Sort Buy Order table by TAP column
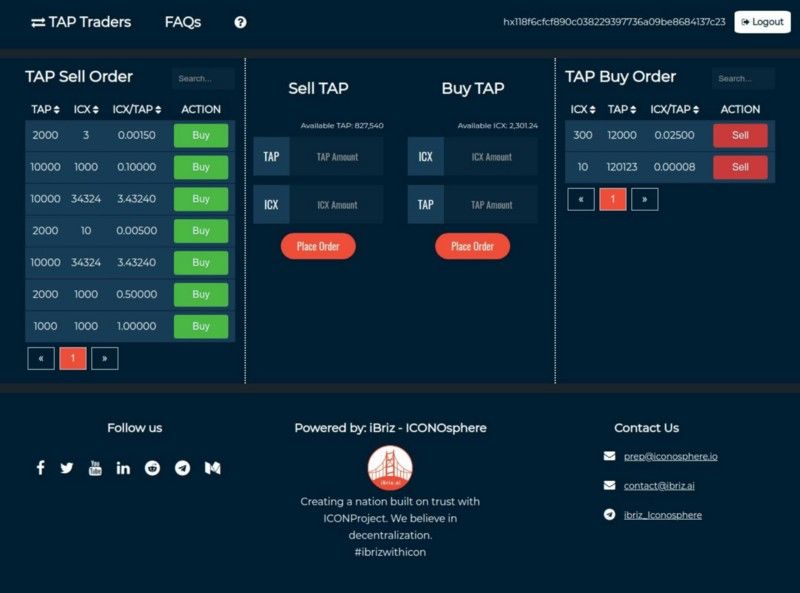The width and height of the screenshot is (800, 593). pos(622,109)
